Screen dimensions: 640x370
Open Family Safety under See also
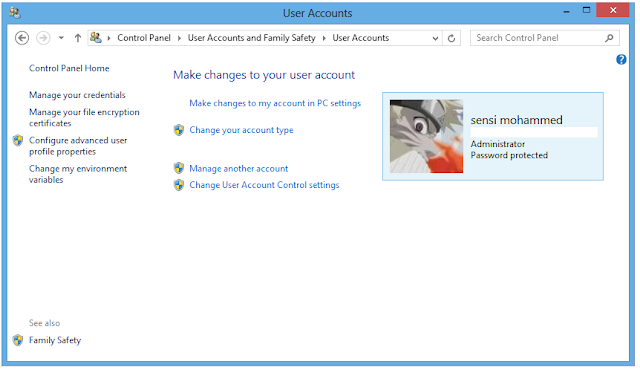point(55,340)
